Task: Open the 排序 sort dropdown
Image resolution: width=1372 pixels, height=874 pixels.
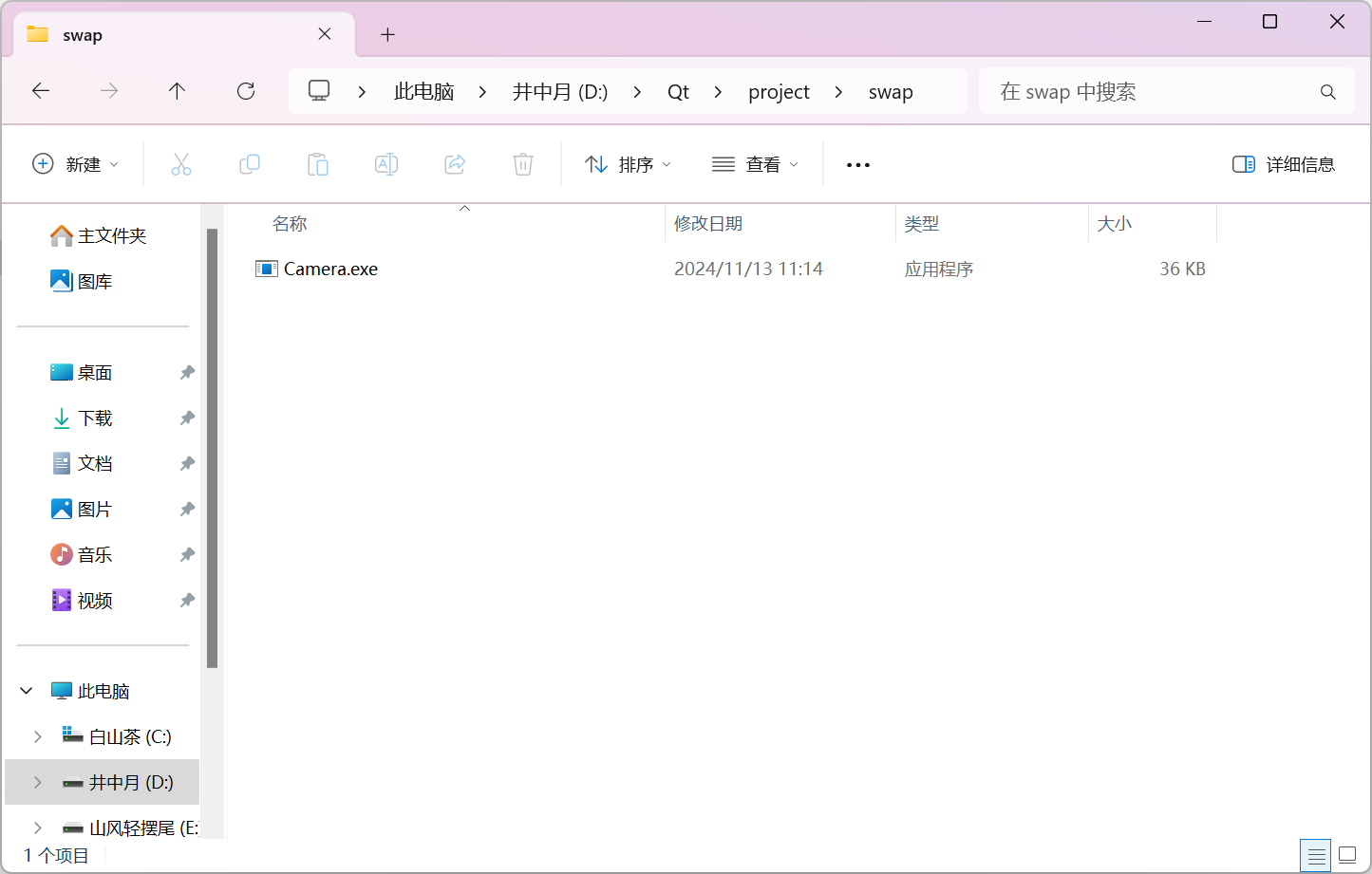Action: pos(629,164)
